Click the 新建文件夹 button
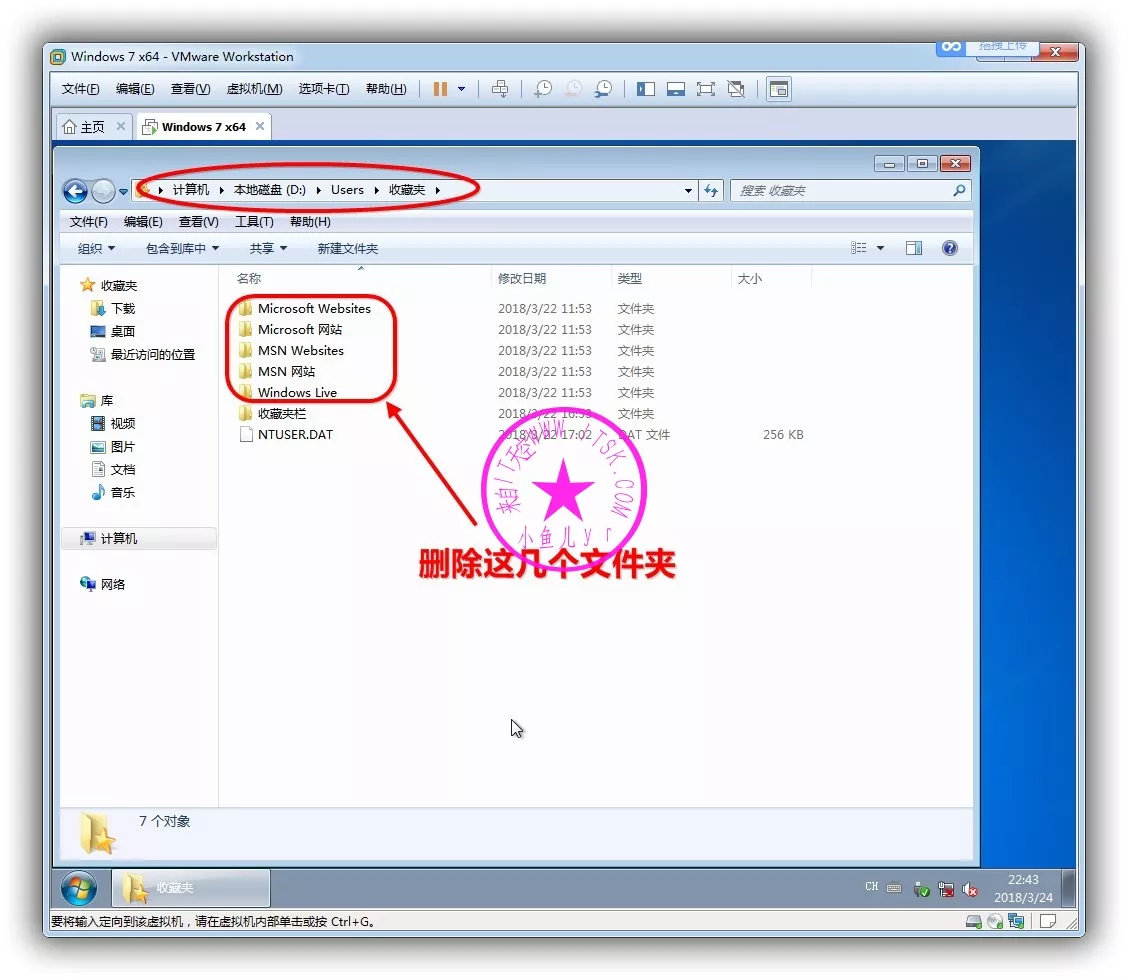The height and width of the screenshot is (980, 1128). tap(347, 248)
